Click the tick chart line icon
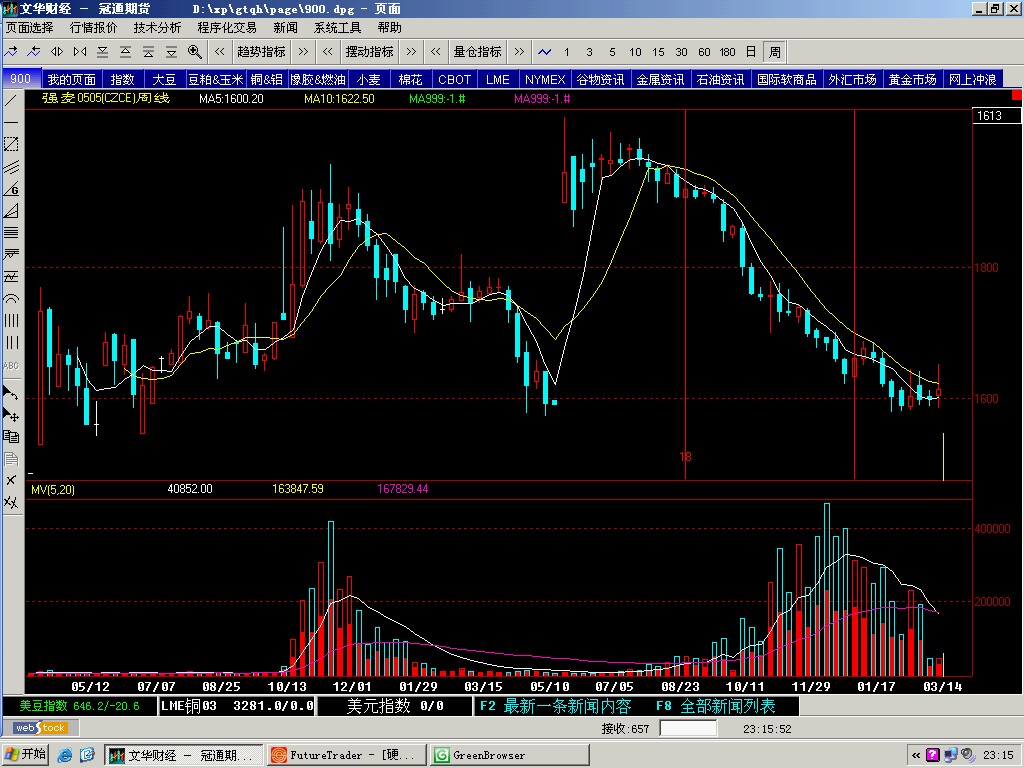The image size is (1024, 768). pyautogui.click(x=544, y=52)
